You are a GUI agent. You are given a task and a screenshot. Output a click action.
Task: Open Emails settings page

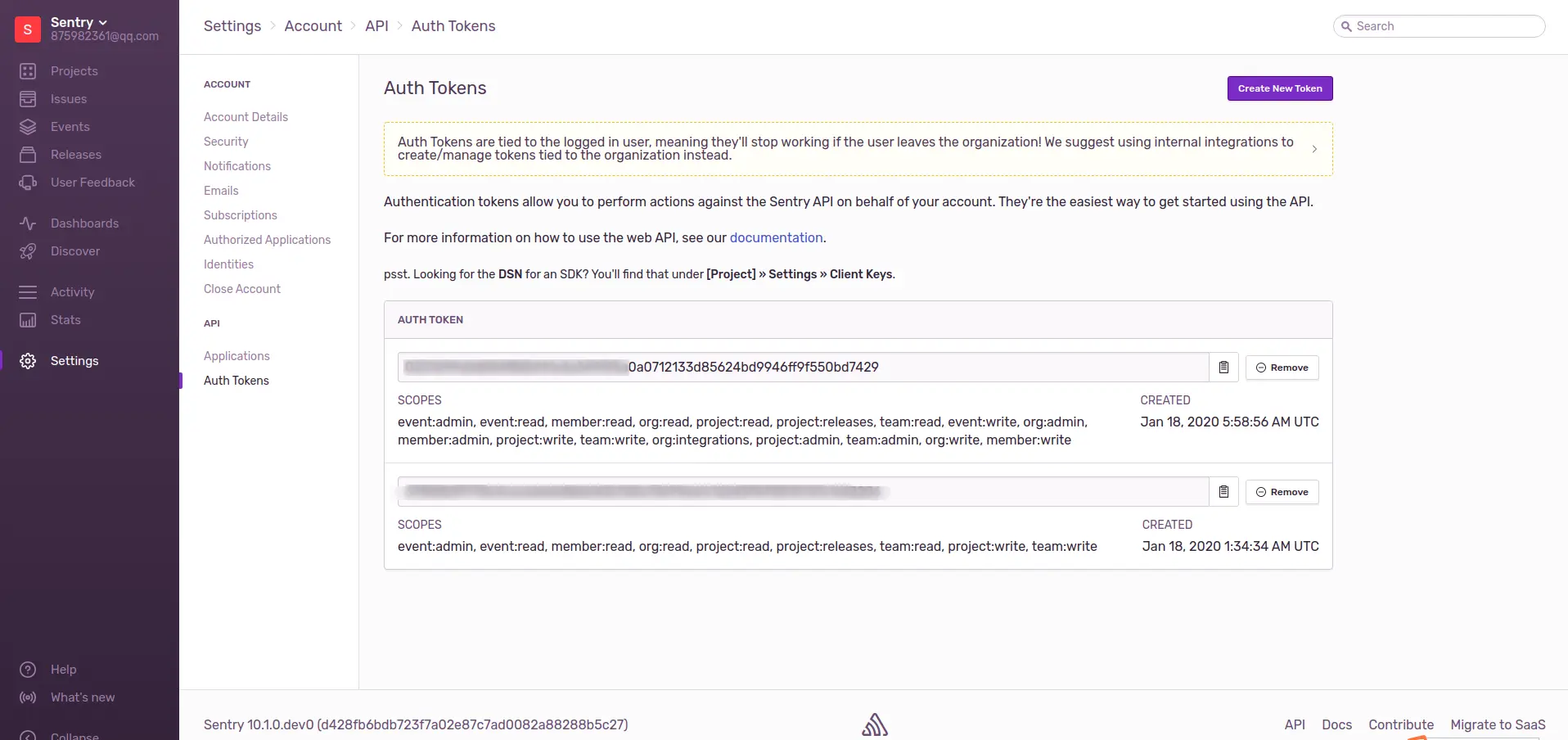point(221,191)
